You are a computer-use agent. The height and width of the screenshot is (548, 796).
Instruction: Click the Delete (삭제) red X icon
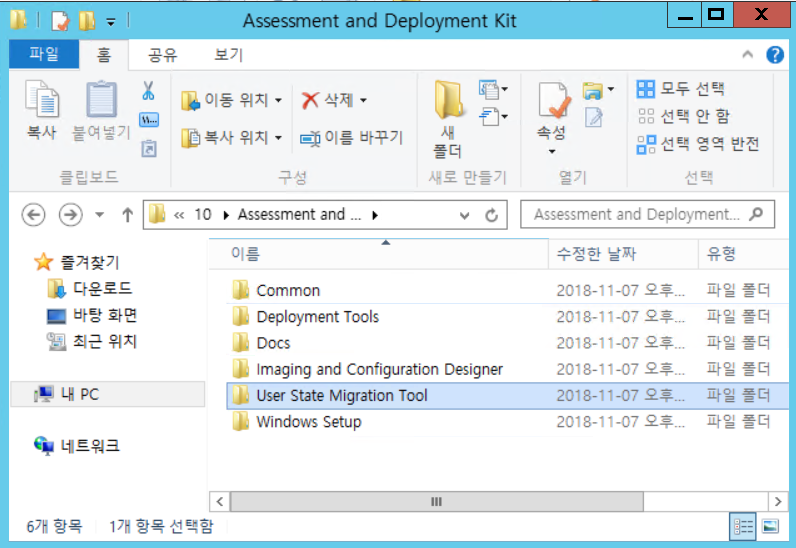coord(310,100)
